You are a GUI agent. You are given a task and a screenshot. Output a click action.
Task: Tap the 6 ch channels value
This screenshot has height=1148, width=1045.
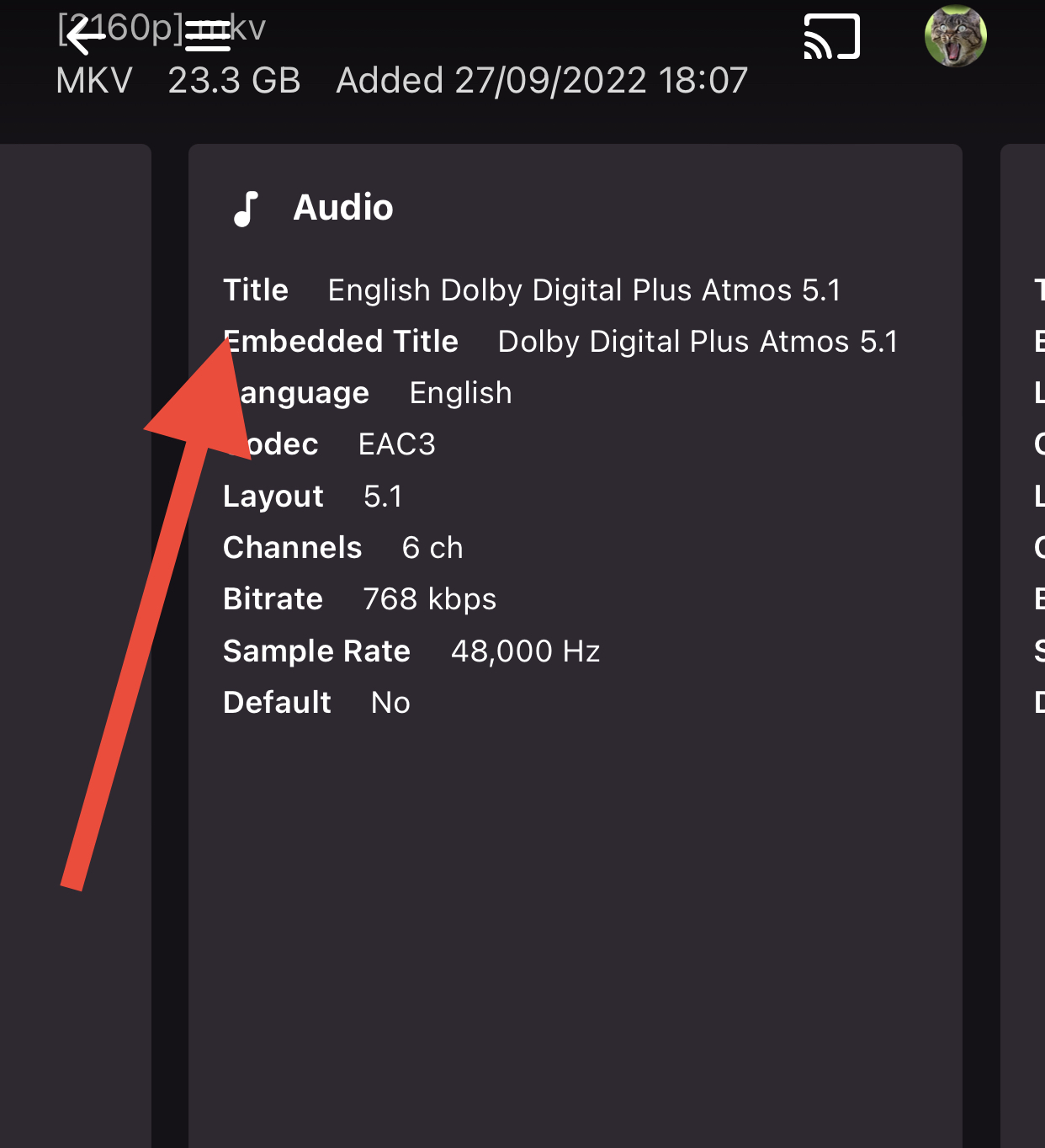432,548
